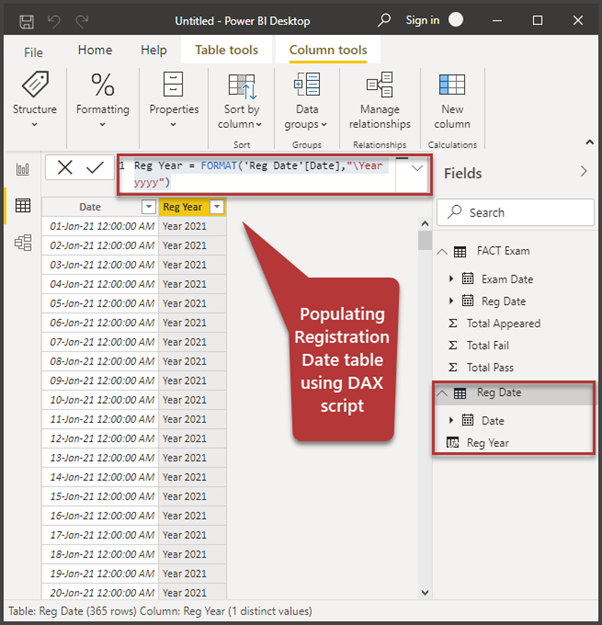The width and height of the screenshot is (602, 625).
Task: Collapse the Fields pane with right chevron
Action: (x=584, y=171)
